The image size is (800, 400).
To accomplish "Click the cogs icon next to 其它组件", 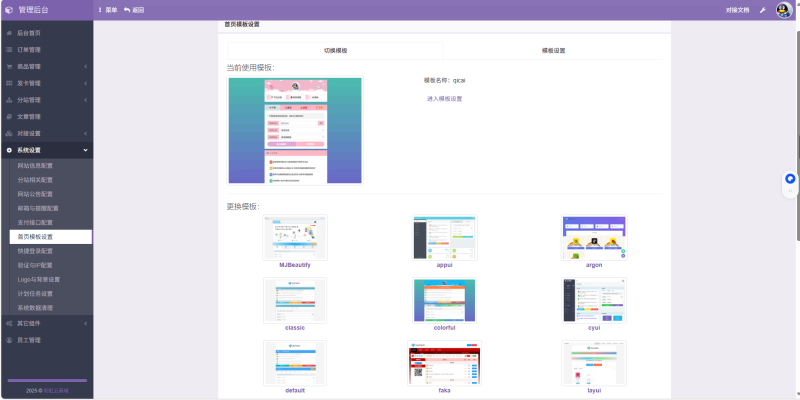I will 9,323.
